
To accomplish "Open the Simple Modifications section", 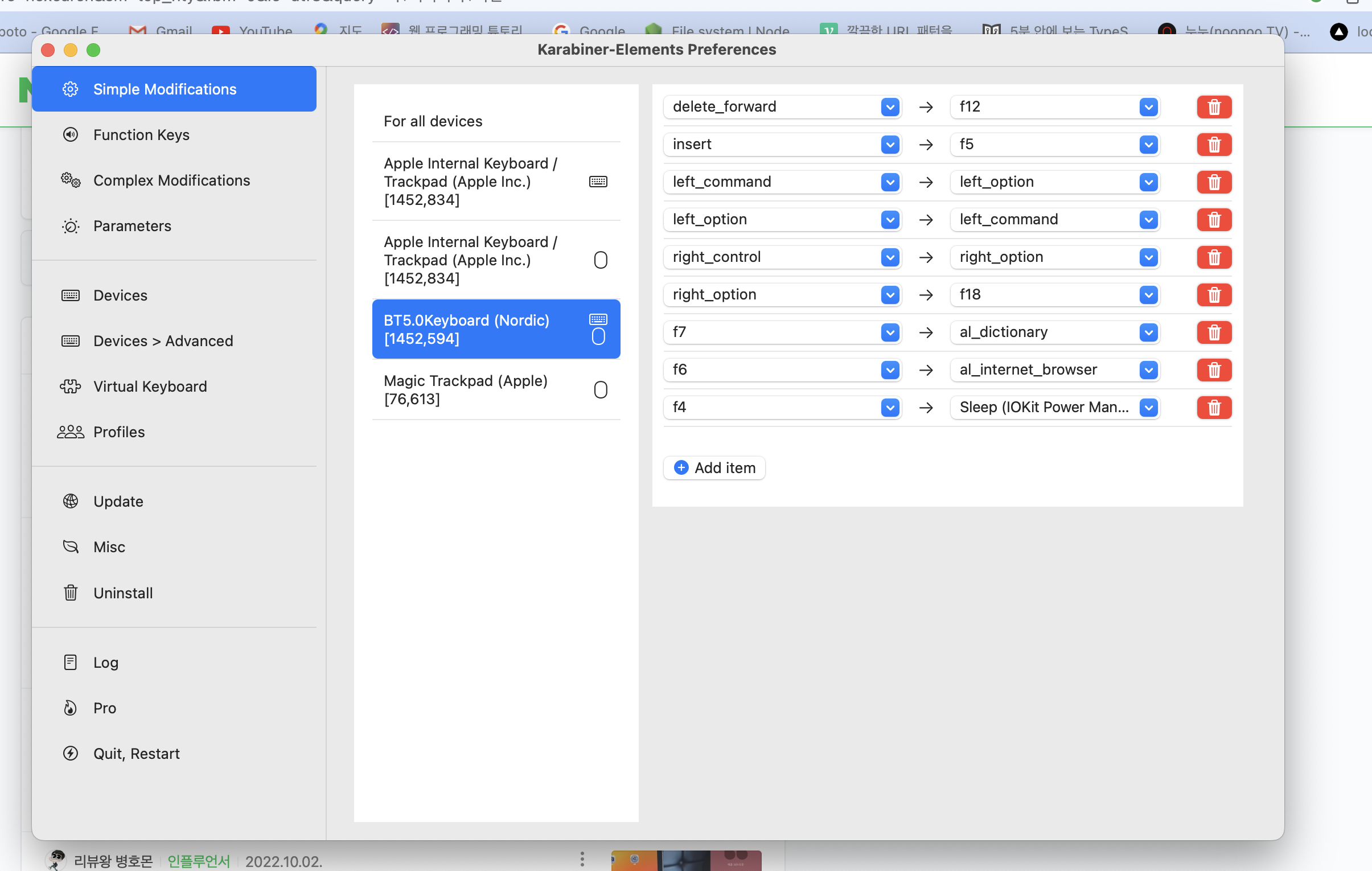I will point(174,89).
